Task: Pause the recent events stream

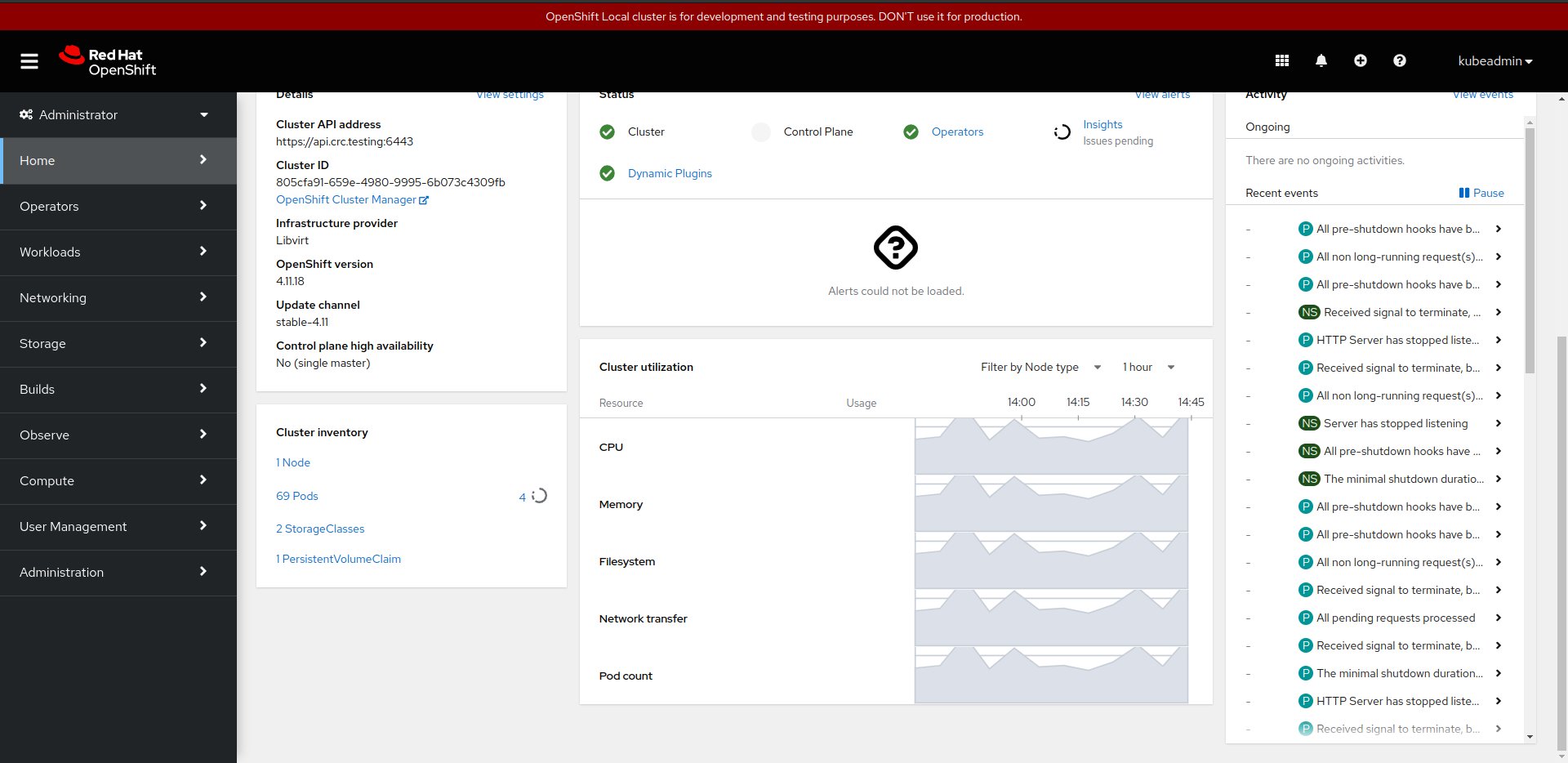Action: [x=1481, y=193]
